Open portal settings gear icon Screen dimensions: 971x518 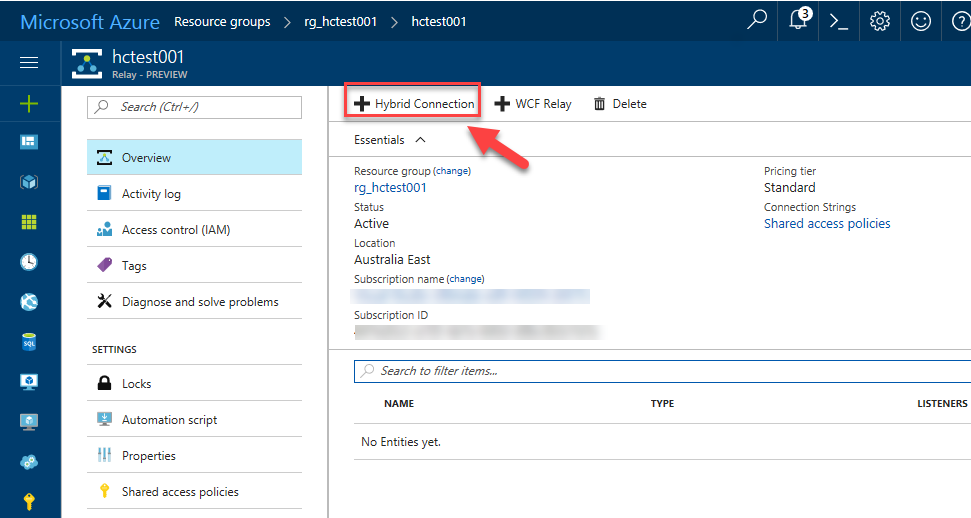click(880, 21)
